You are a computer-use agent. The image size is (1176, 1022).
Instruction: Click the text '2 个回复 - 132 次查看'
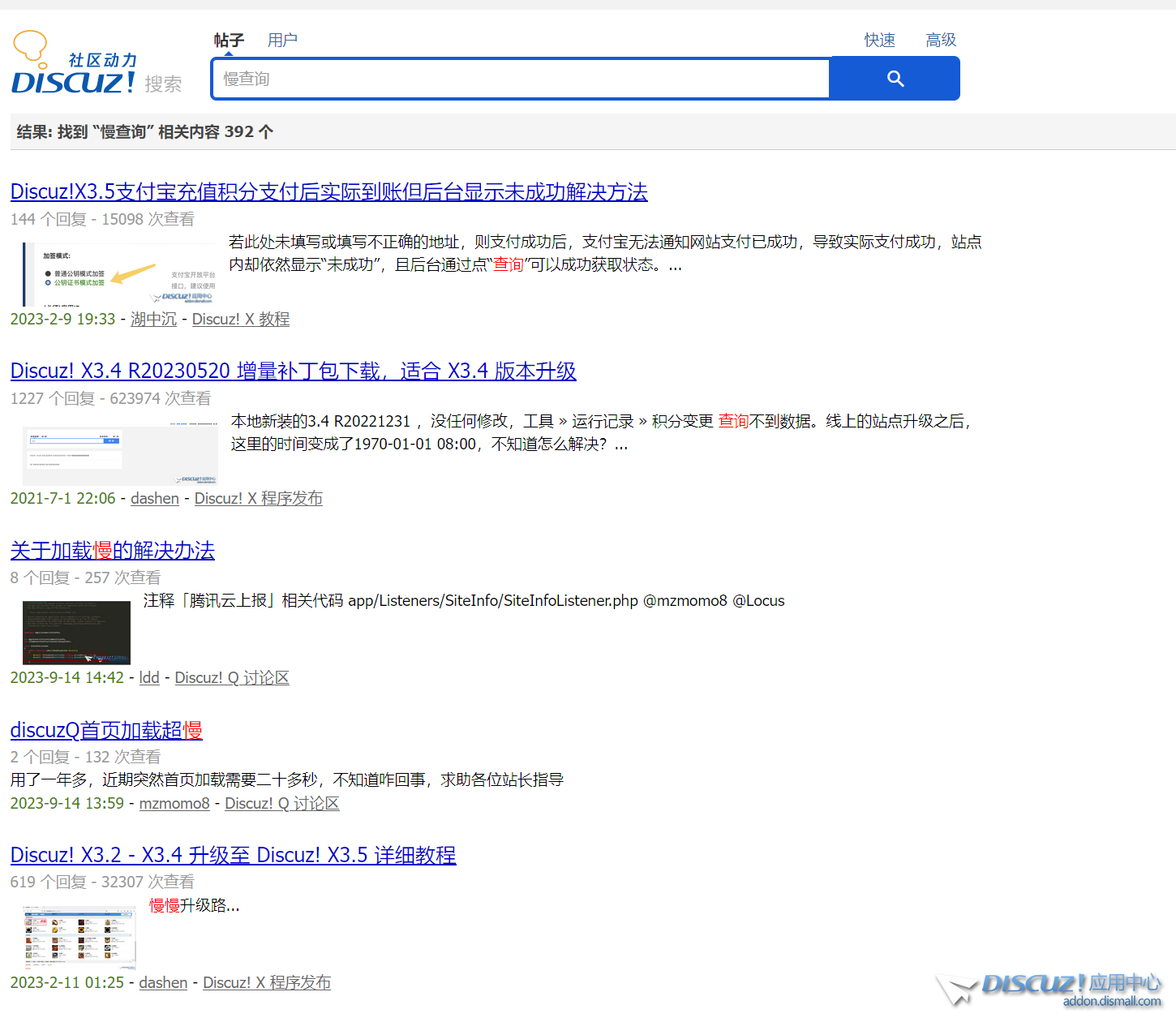[85, 757]
